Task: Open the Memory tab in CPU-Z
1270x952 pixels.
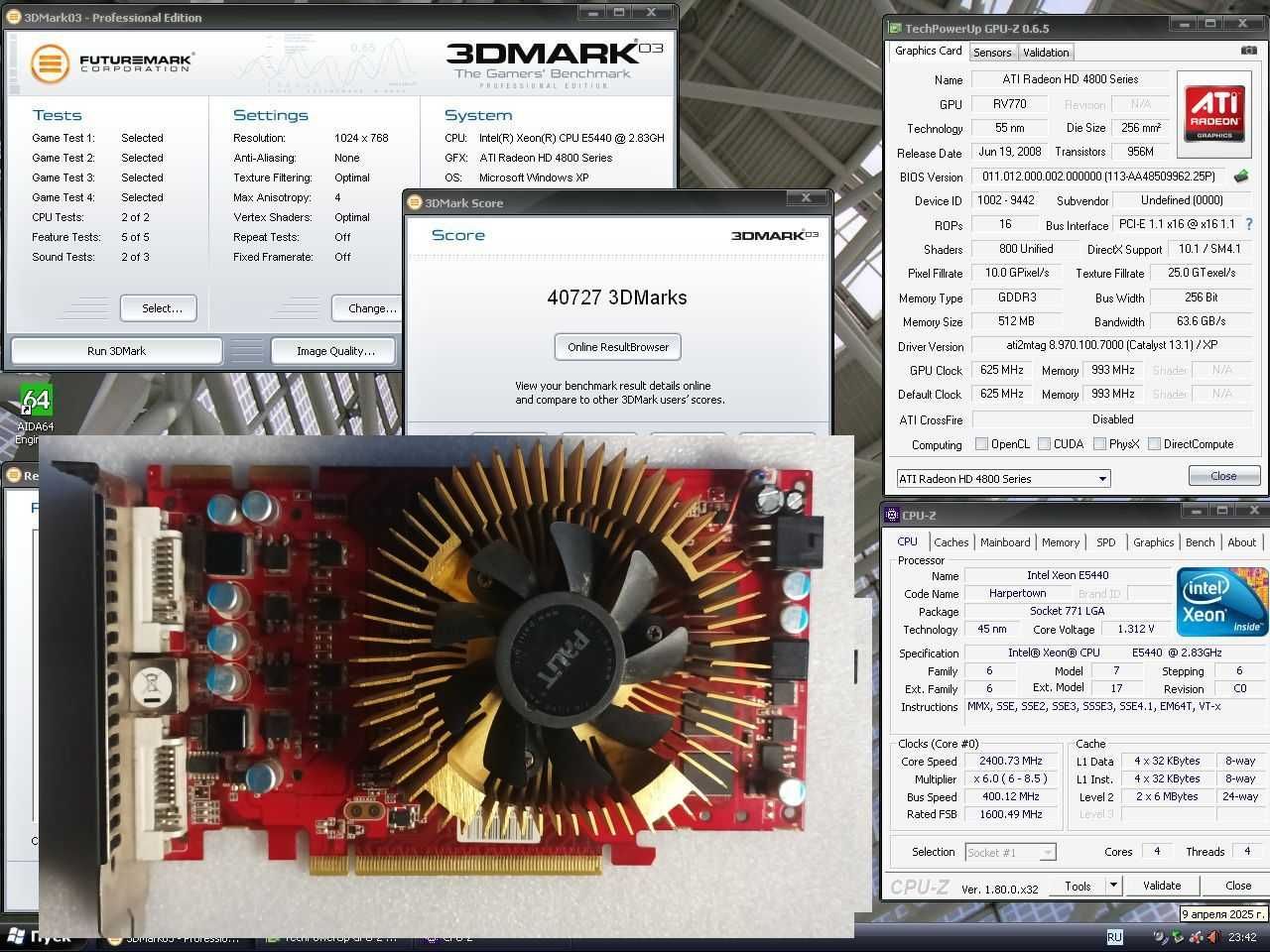Action: click(1060, 542)
